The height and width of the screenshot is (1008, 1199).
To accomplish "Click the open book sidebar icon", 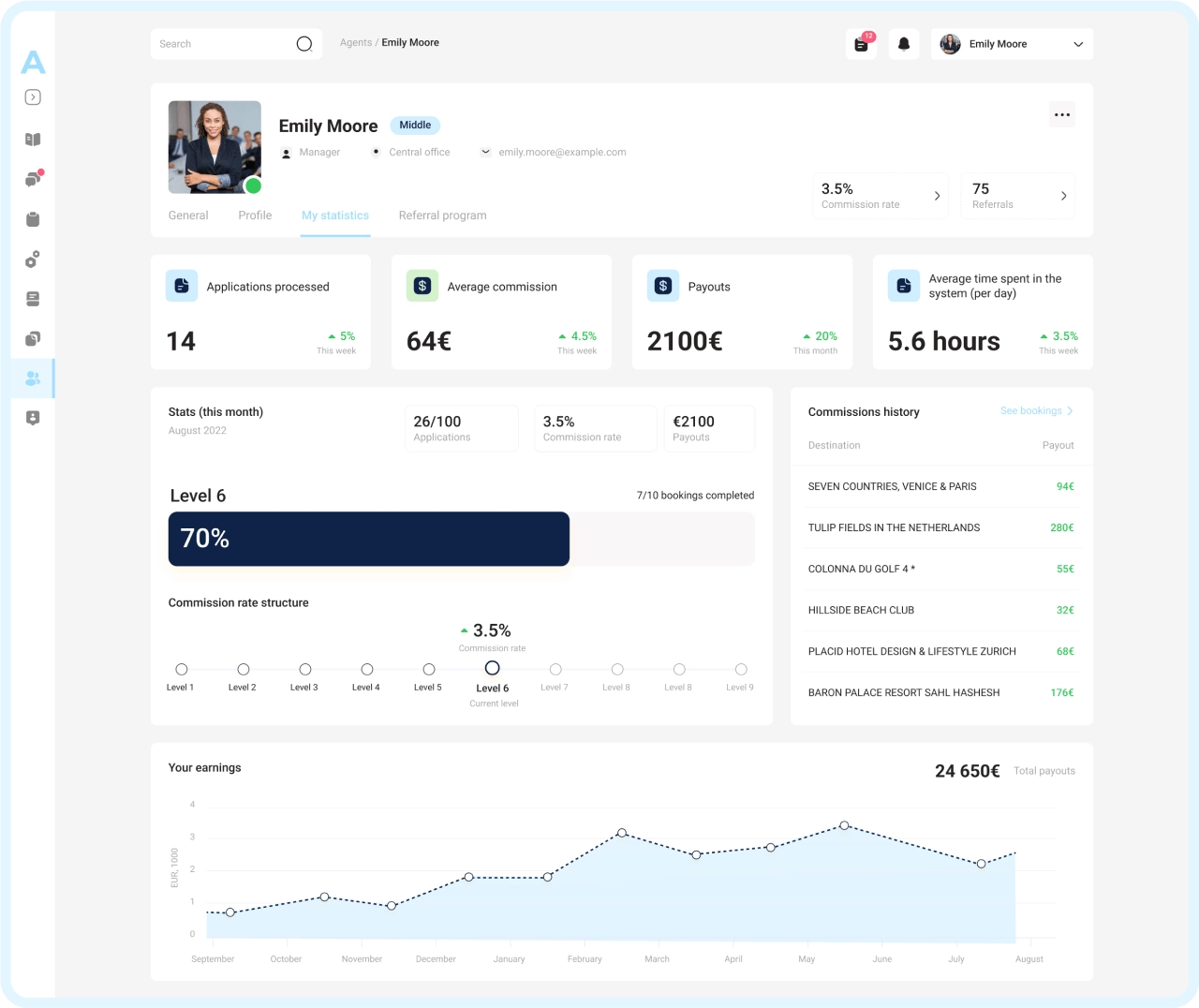I will 33,140.
